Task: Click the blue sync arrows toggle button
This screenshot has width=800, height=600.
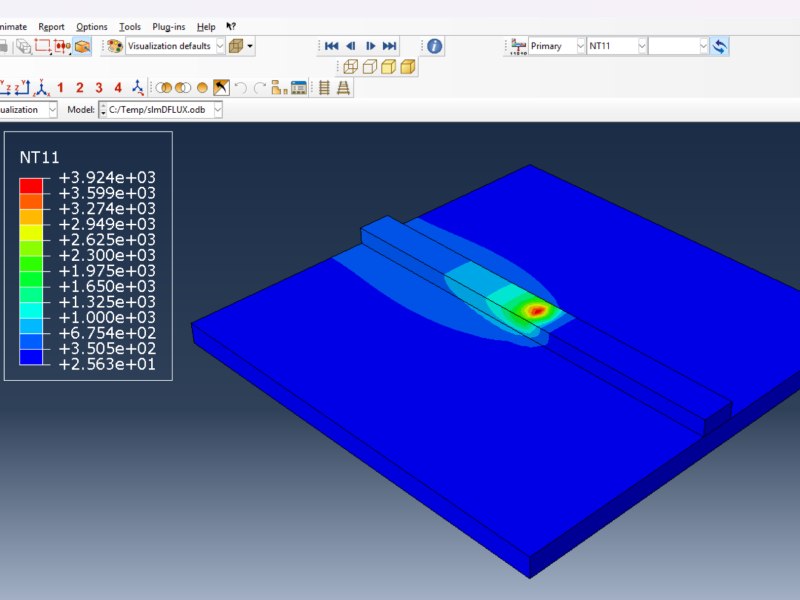Action: tap(720, 46)
